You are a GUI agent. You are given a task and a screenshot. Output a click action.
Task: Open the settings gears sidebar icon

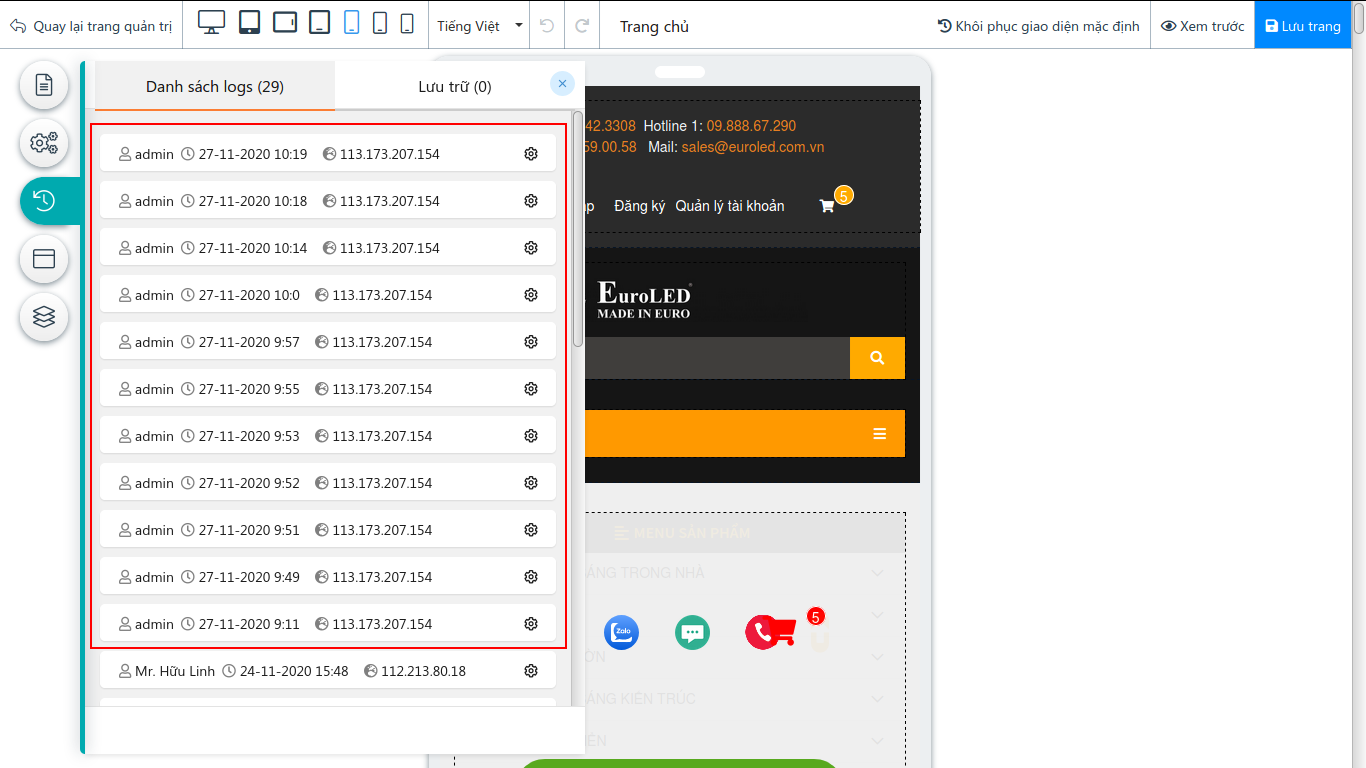click(44, 143)
